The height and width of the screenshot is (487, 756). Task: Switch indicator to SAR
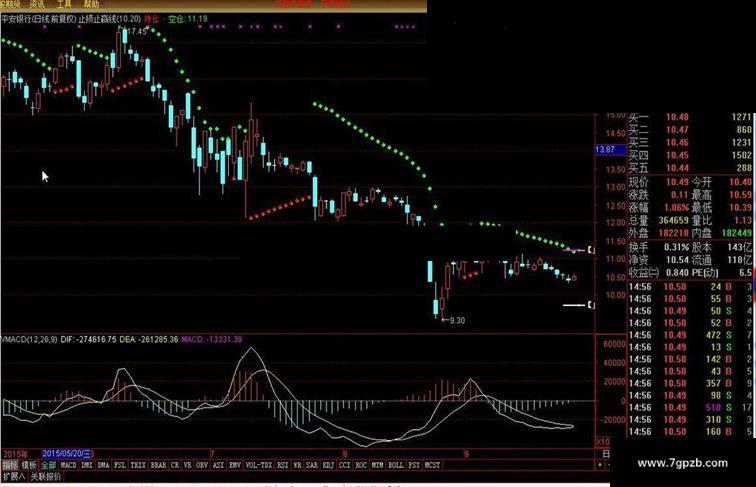coord(312,465)
